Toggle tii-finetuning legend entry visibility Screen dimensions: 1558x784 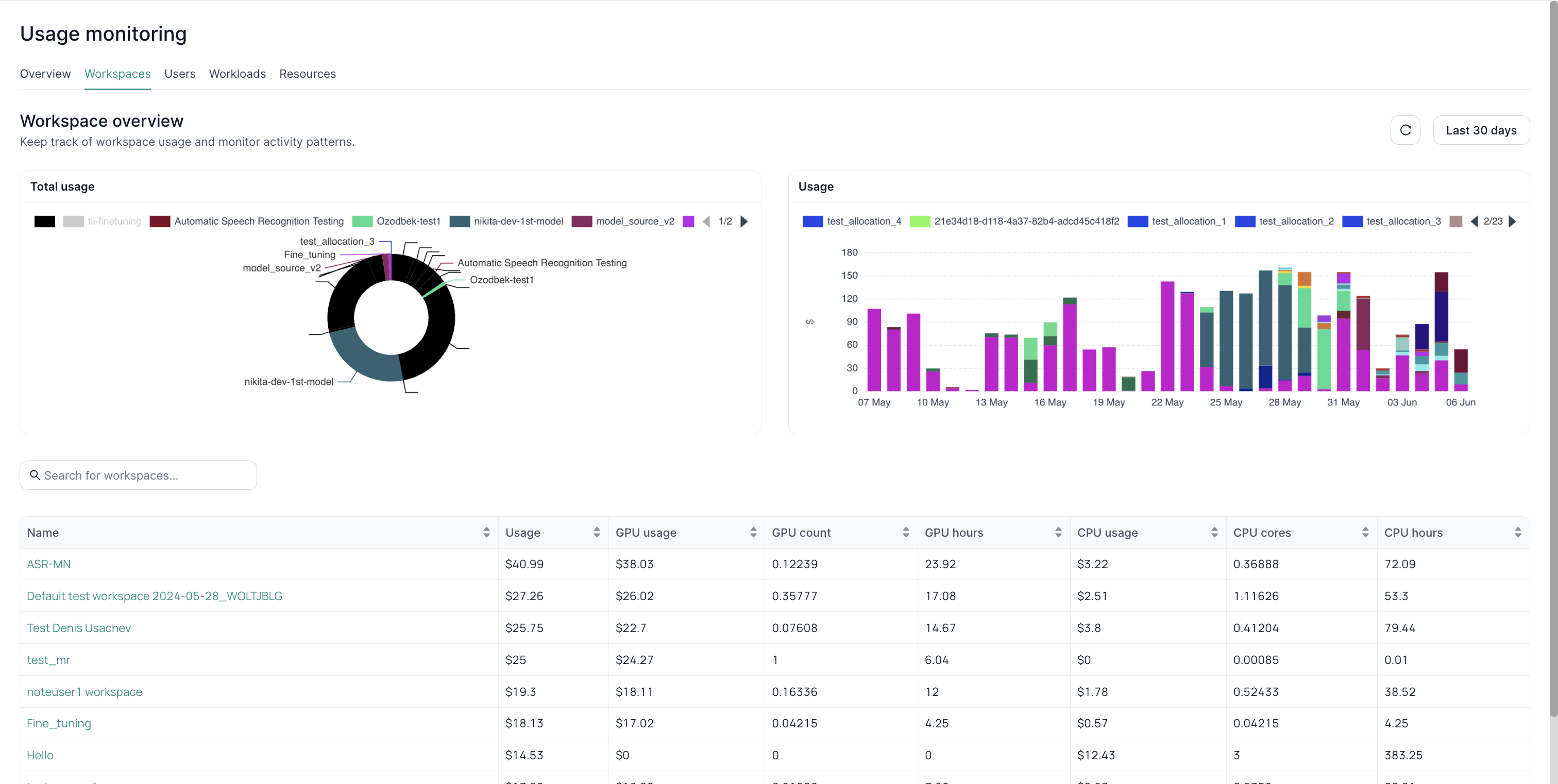114,221
